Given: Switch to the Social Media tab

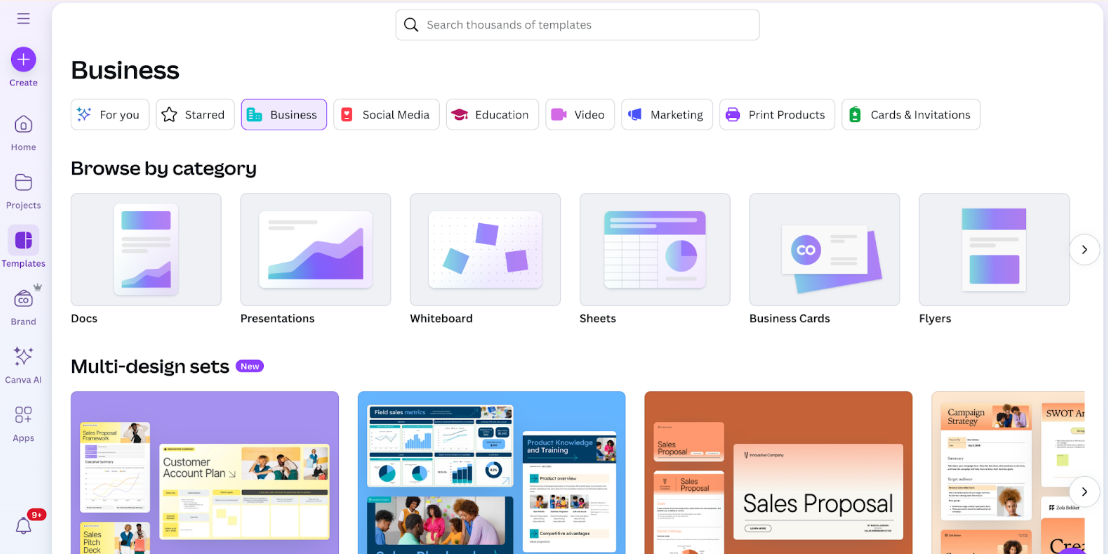Looking at the screenshot, I should click(x=386, y=115).
